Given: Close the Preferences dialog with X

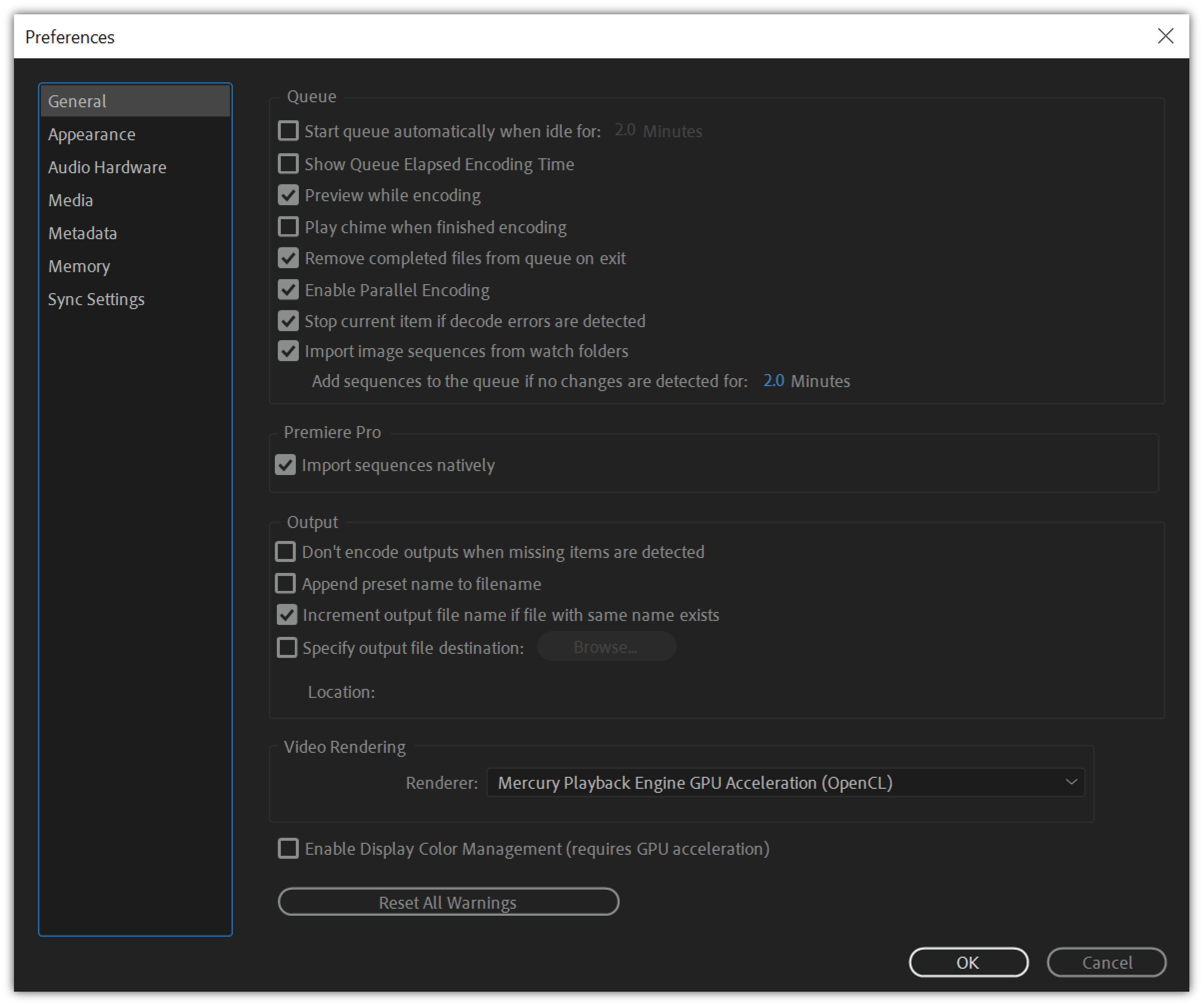Looking at the screenshot, I should [x=1165, y=36].
